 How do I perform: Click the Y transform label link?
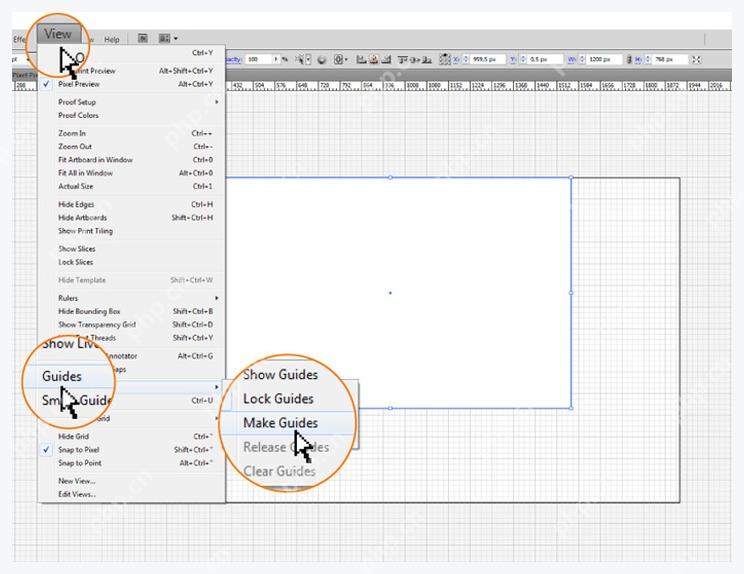coord(513,59)
